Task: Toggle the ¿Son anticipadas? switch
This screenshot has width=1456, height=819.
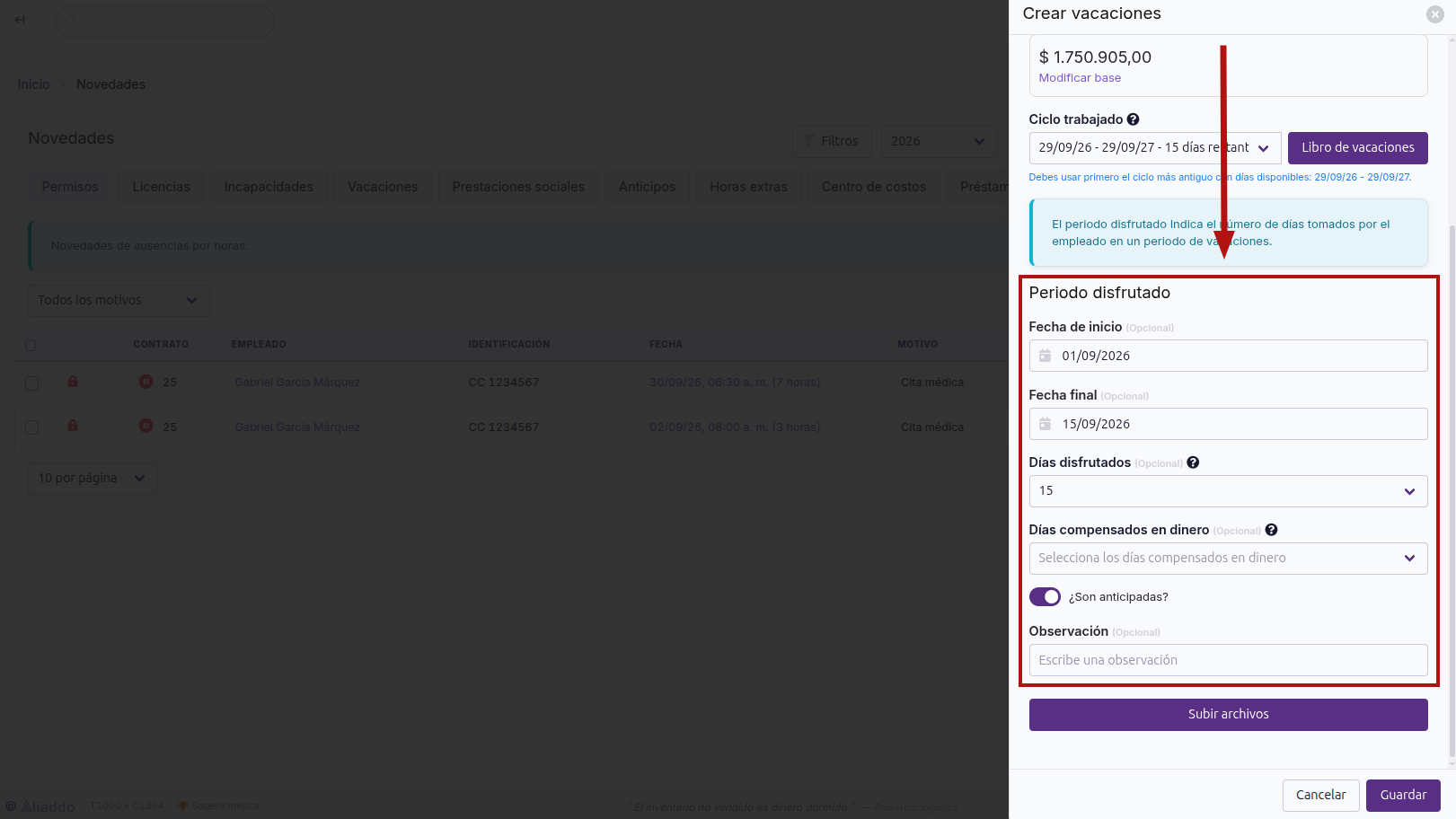Action: pyautogui.click(x=1045, y=597)
